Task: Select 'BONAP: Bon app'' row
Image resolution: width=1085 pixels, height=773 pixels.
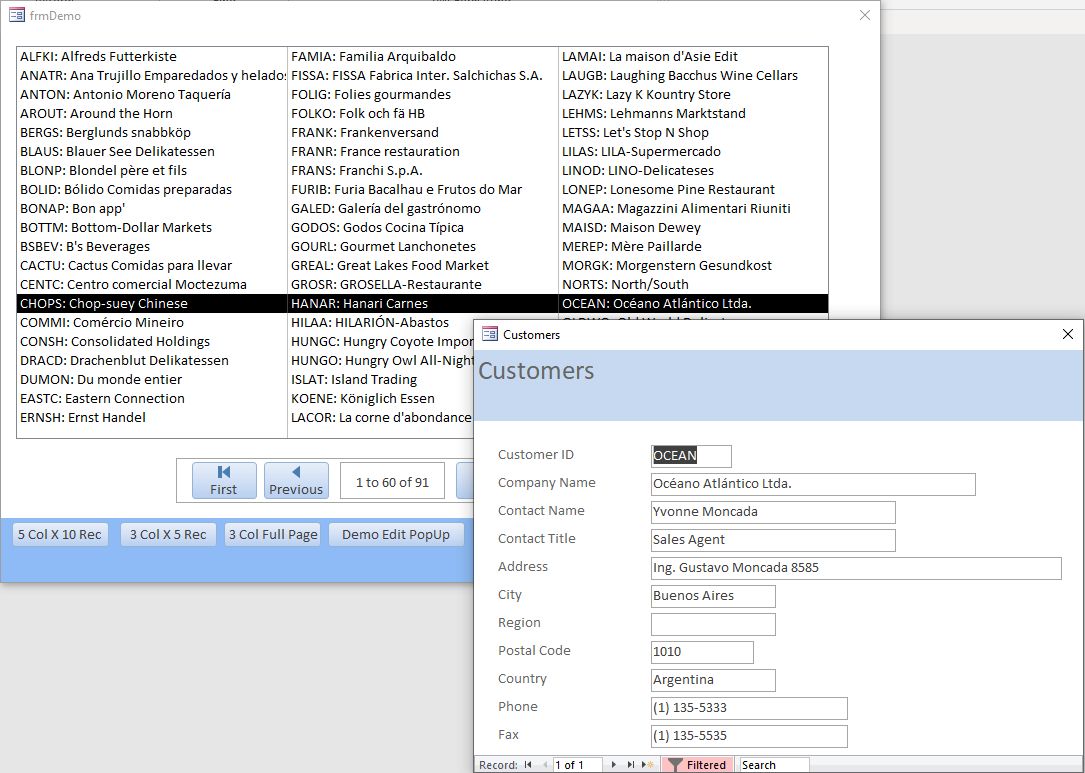Action: click(152, 208)
